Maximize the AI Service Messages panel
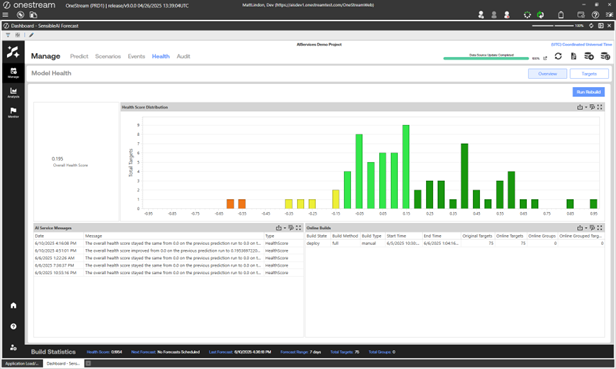 point(299,228)
